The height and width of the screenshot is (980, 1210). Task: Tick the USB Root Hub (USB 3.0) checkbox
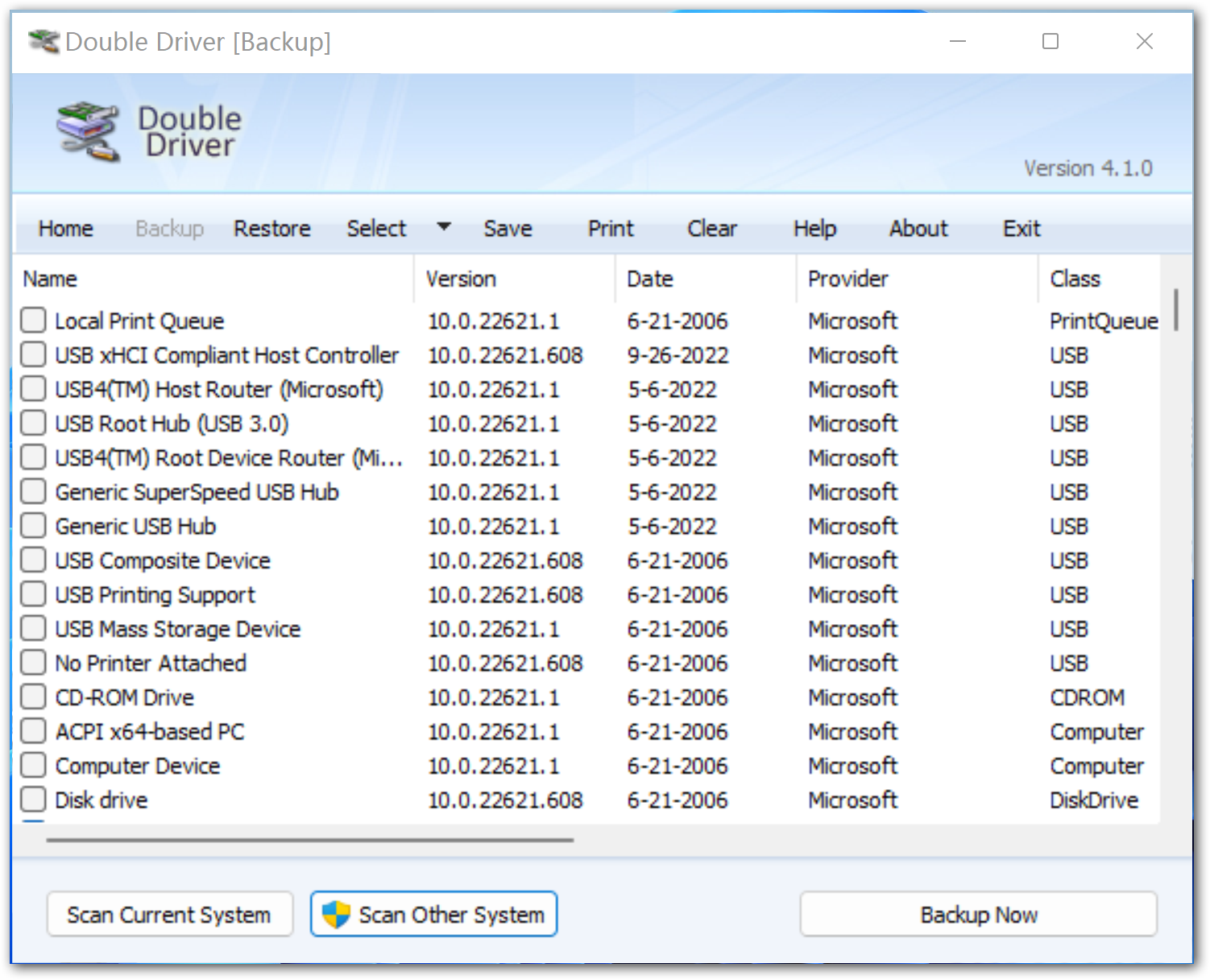coord(33,423)
